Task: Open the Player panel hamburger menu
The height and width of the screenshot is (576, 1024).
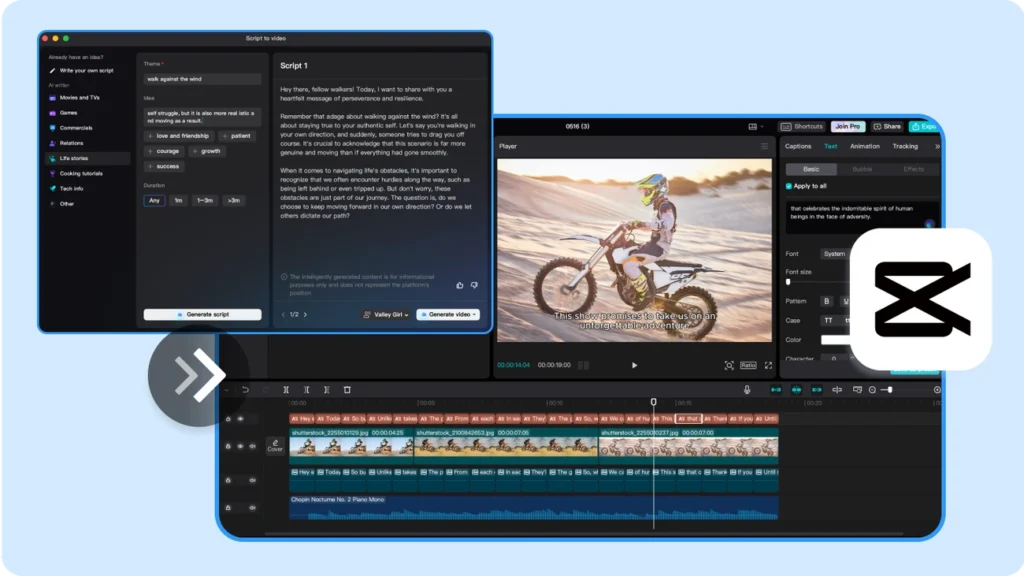Action: (765, 146)
